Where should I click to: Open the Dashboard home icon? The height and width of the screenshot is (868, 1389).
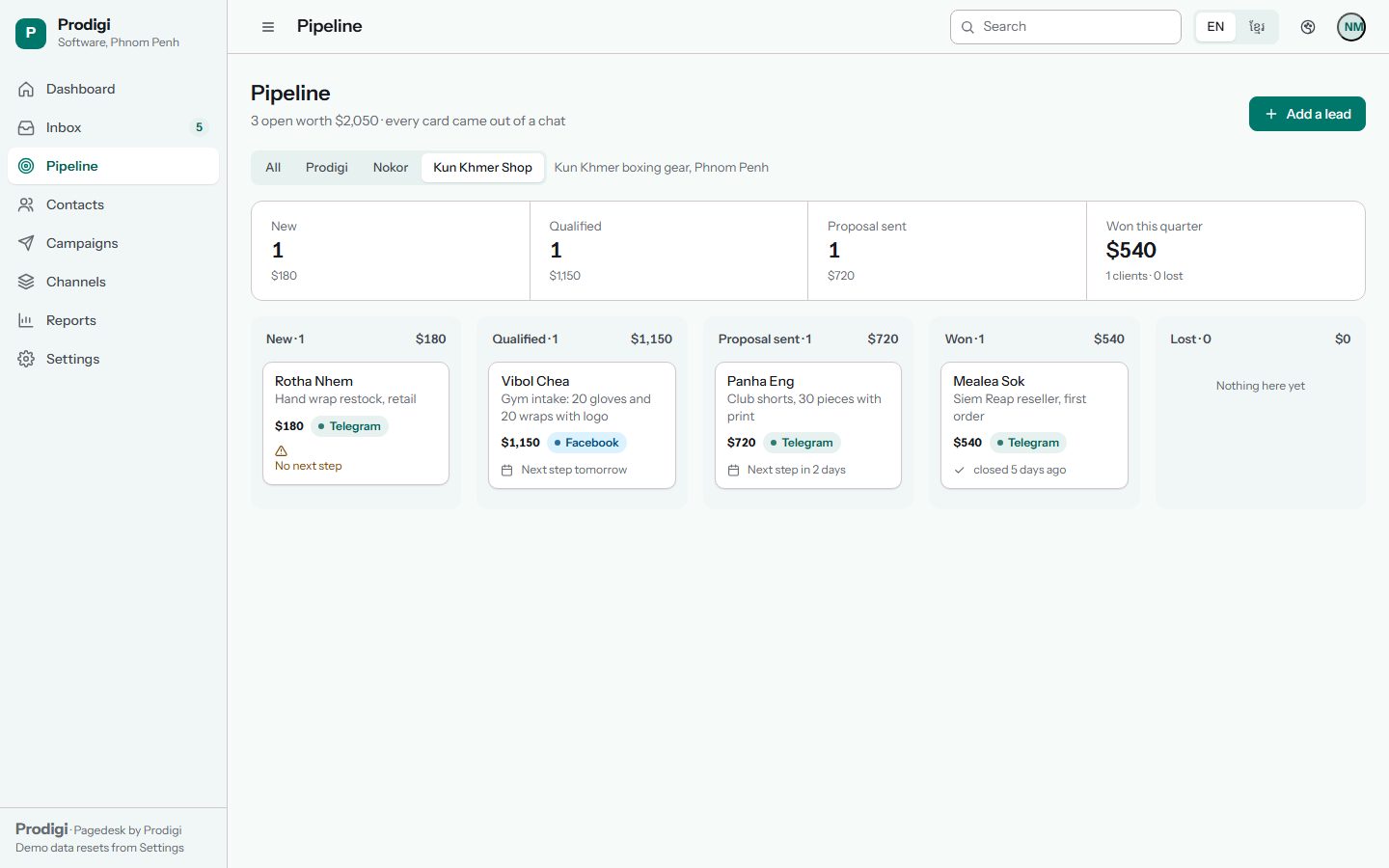point(26,89)
